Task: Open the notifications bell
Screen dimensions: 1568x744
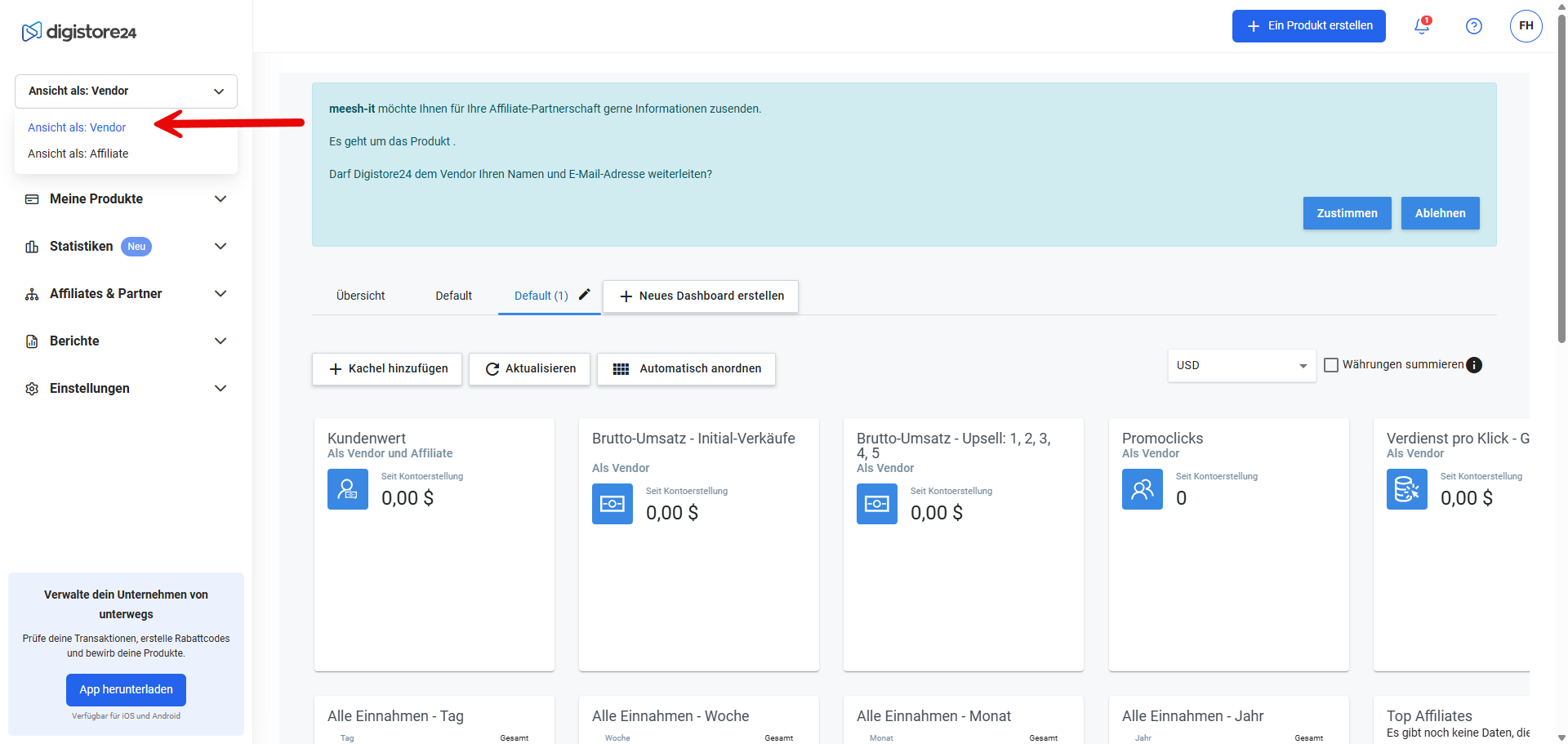Action: 1422,26
